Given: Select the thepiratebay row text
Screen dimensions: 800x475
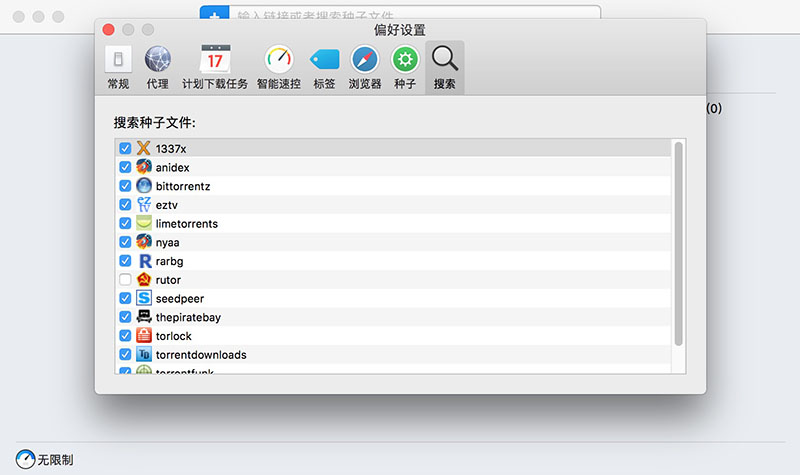Looking at the screenshot, I should pos(188,317).
